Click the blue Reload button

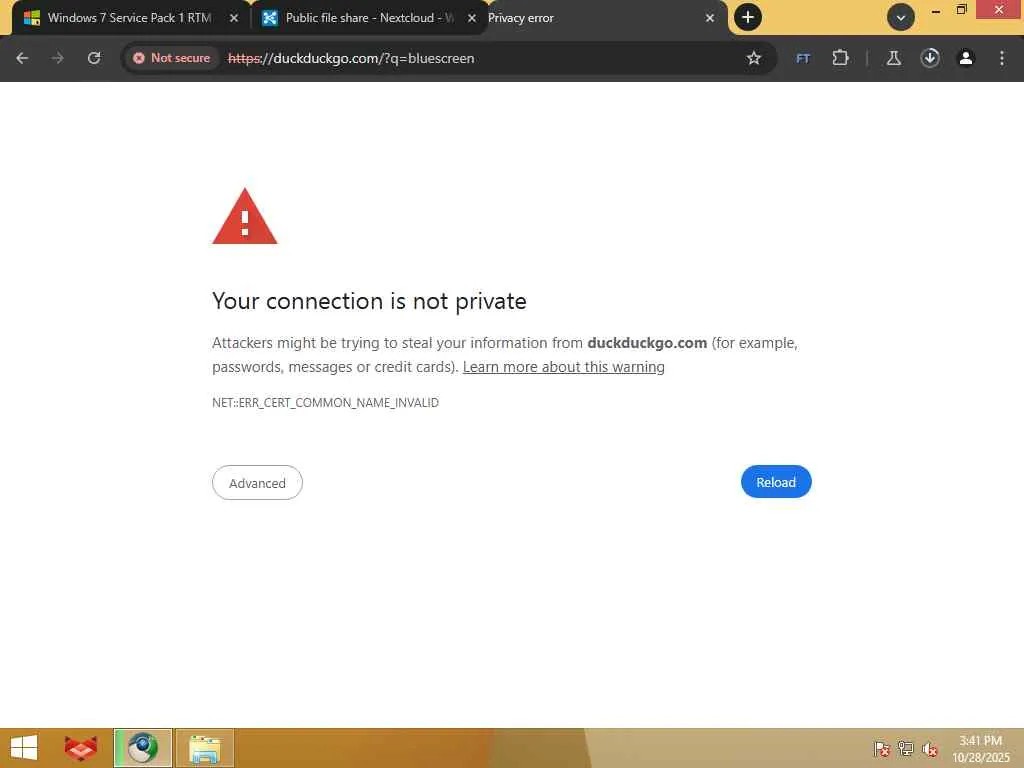coord(776,482)
